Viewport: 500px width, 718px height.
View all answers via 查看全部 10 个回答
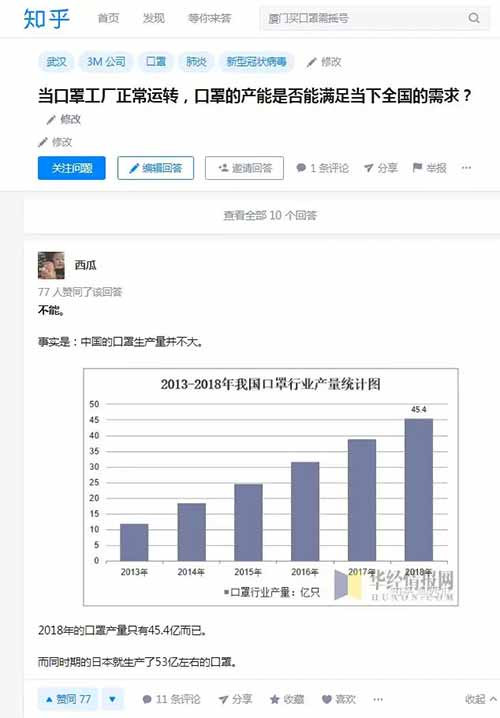(270, 215)
